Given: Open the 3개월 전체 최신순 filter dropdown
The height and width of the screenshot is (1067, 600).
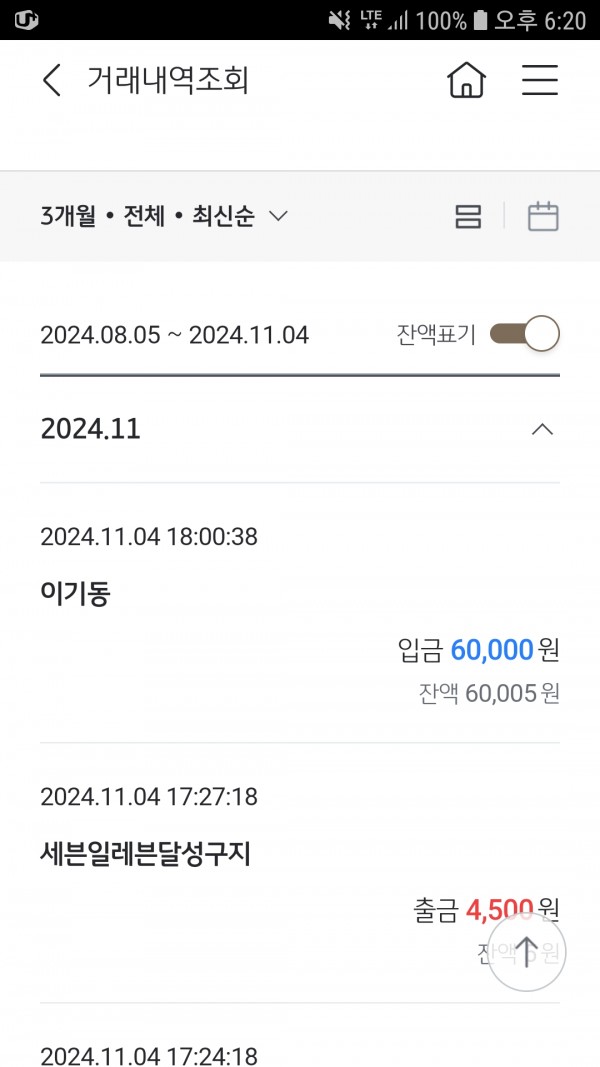Looking at the screenshot, I should (x=164, y=216).
